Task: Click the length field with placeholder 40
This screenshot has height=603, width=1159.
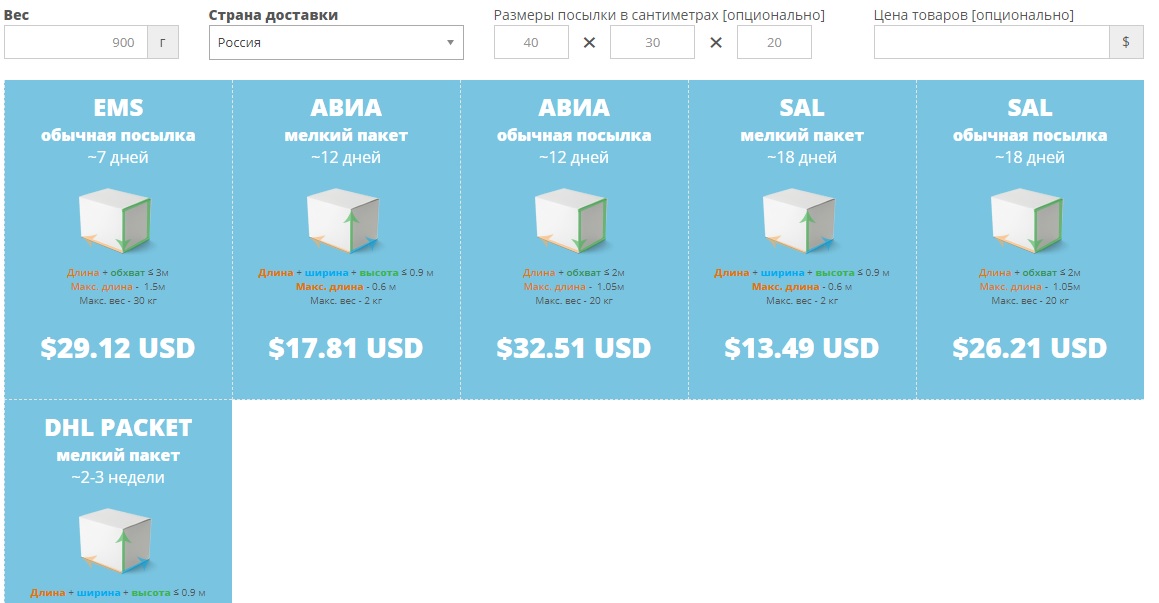Action: point(531,42)
